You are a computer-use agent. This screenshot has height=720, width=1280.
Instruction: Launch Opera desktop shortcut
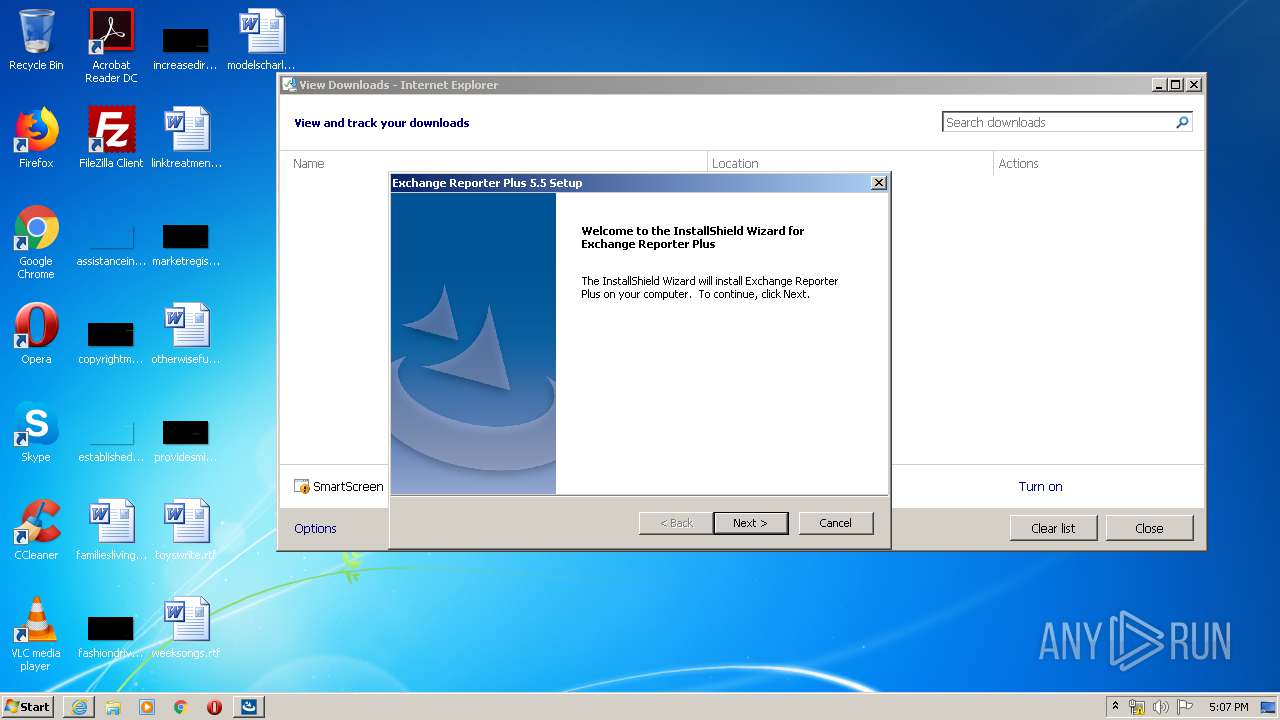[x=36, y=333]
